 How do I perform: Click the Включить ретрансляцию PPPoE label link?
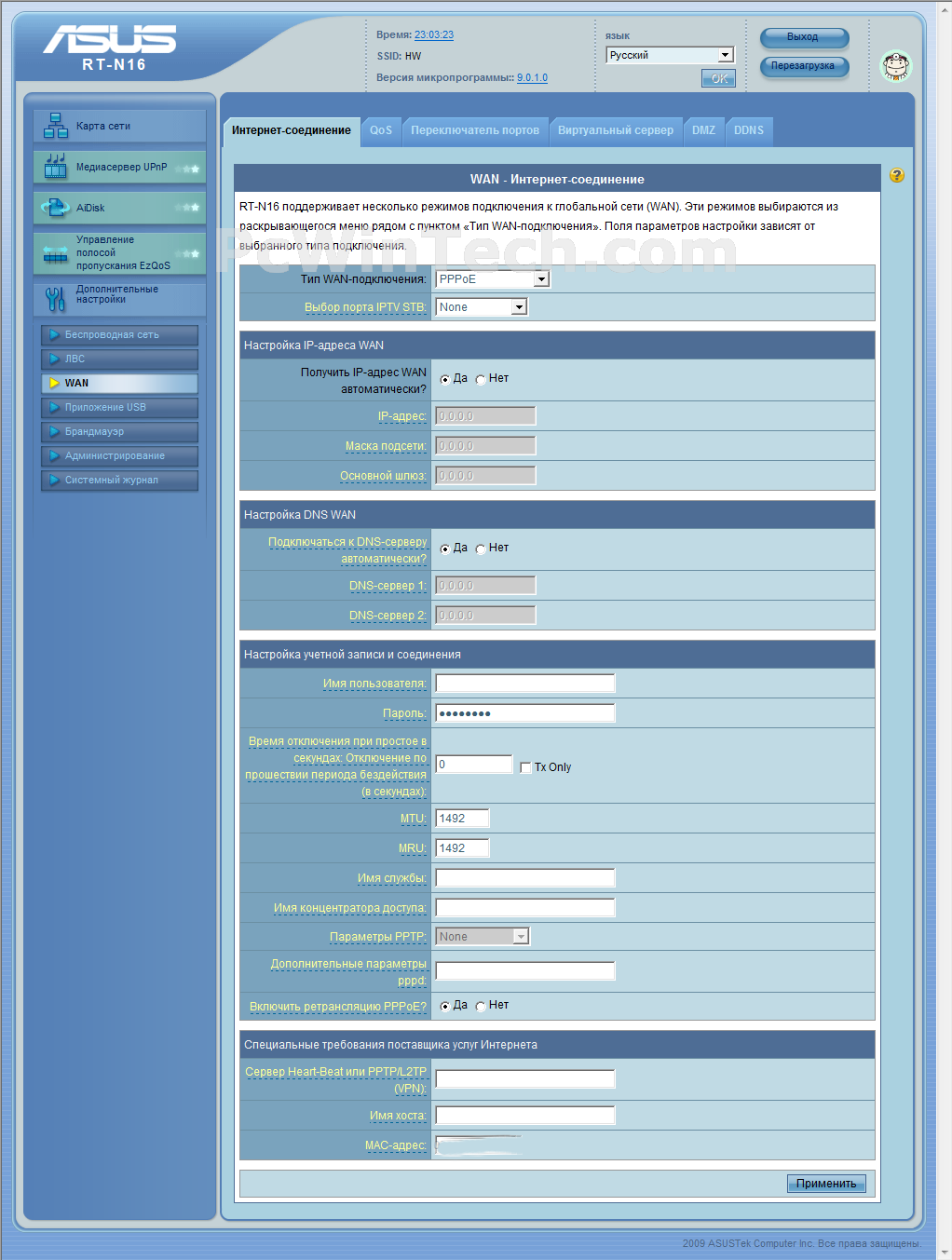(338, 1007)
